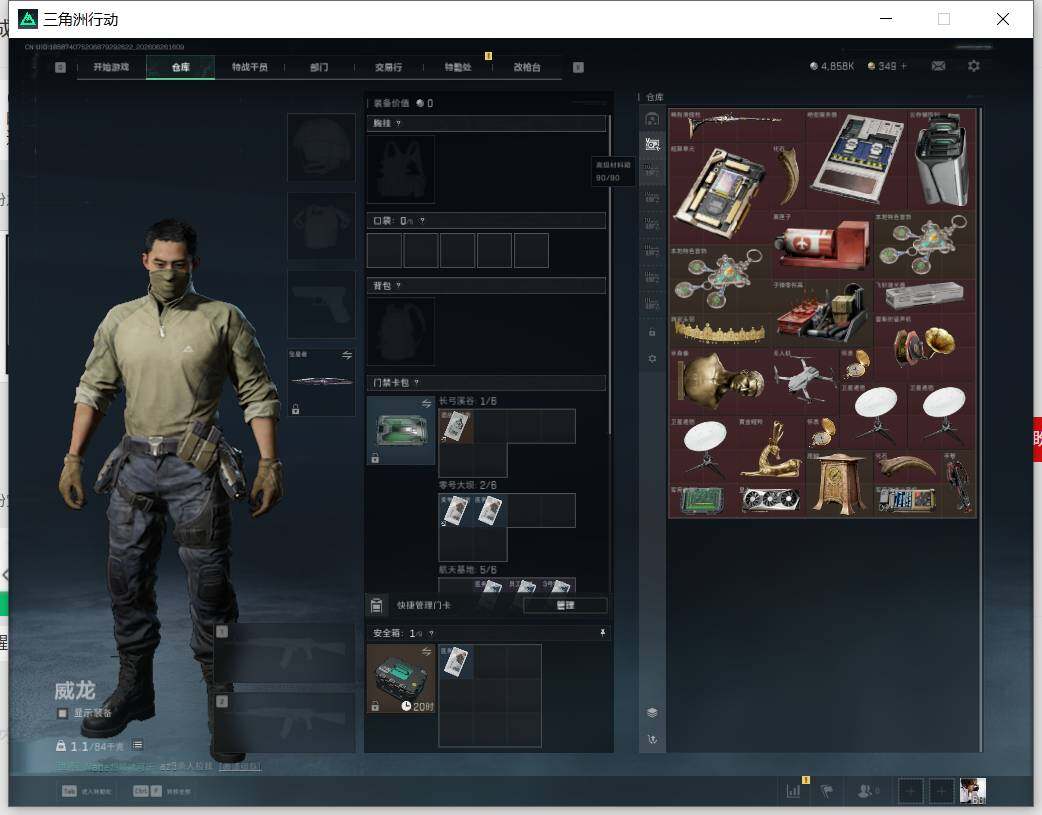This screenshot has height=815, width=1042.
Task: Select the keycard inside the safe box
Action: pyautogui.click(x=456, y=661)
